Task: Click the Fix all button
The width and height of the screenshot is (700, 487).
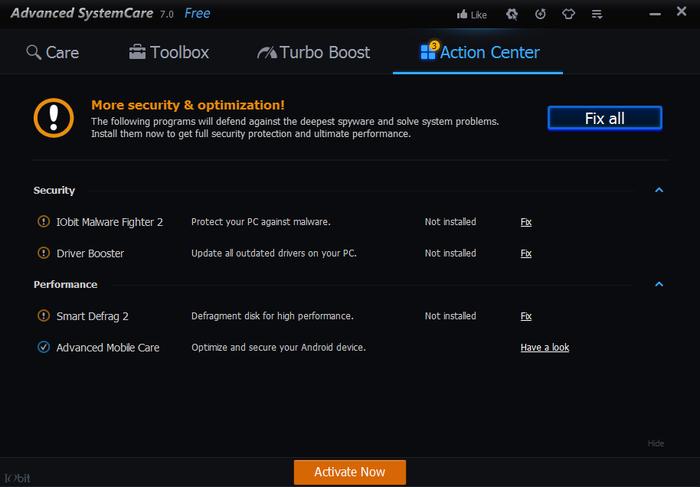Action: 605,118
